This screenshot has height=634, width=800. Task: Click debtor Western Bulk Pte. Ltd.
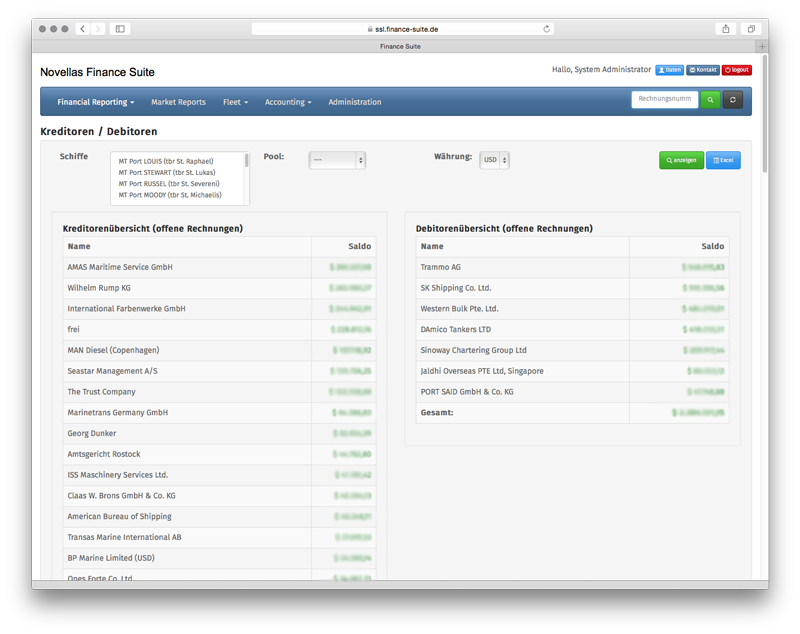click(x=459, y=309)
